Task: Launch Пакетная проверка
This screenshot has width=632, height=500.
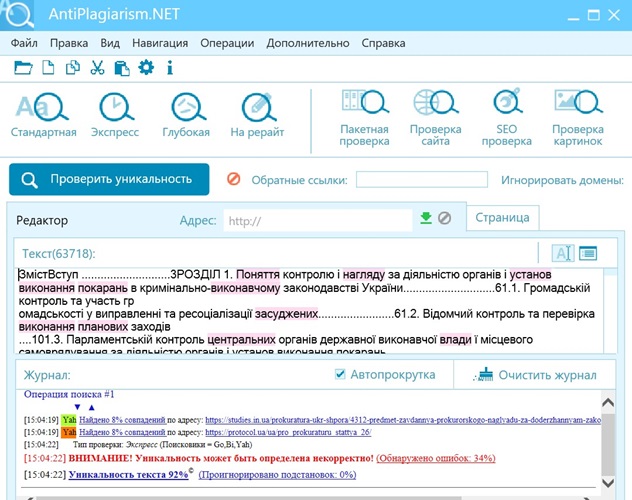Action: (x=364, y=118)
